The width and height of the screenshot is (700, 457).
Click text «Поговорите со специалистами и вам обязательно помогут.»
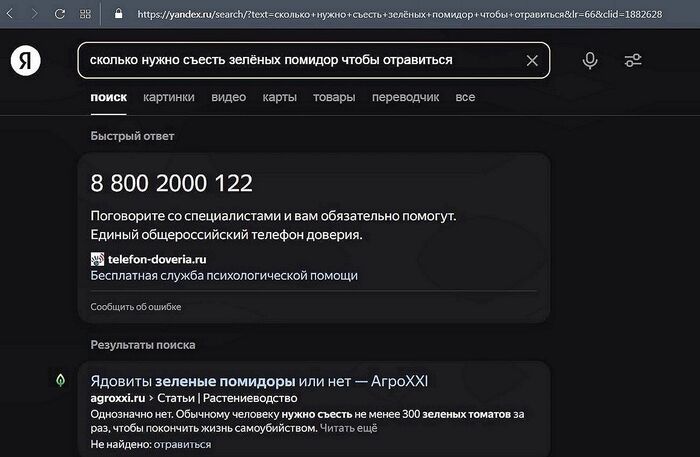pos(273,216)
